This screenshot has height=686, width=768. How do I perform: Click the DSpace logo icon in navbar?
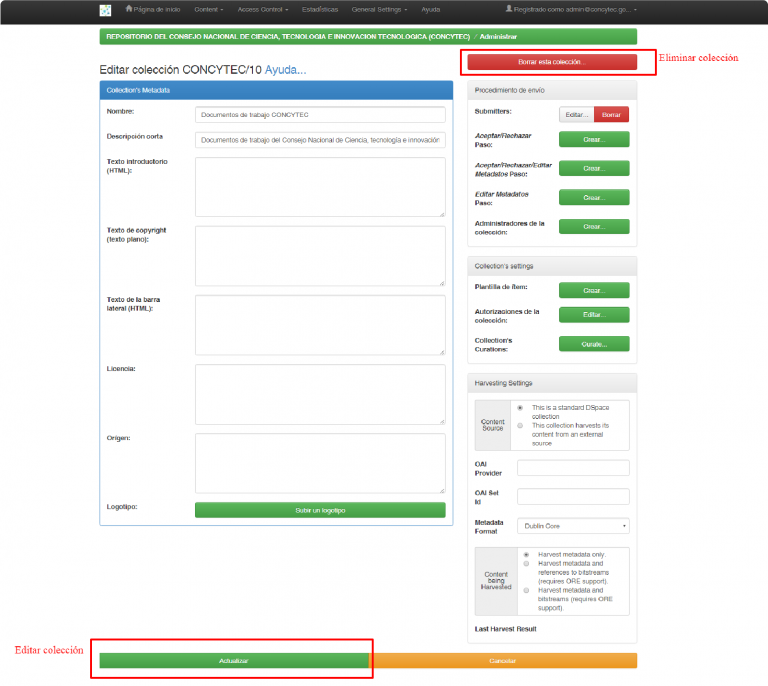point(105,10)
